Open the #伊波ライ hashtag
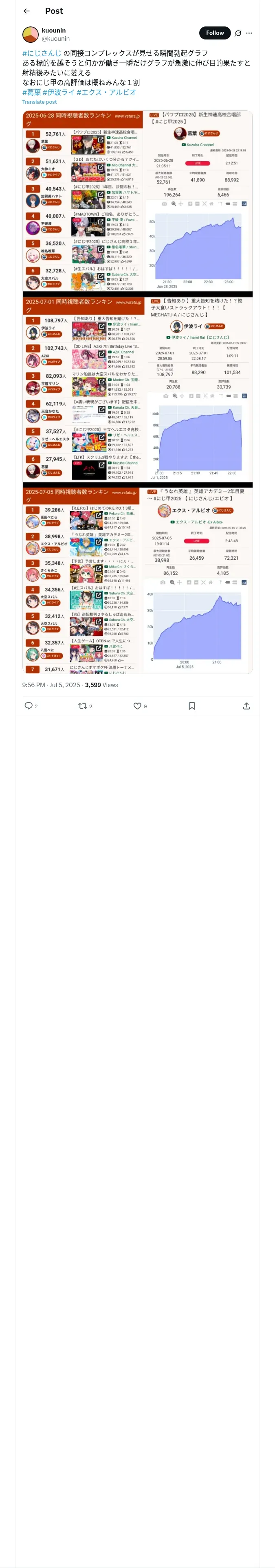 [x=59, y=92]
